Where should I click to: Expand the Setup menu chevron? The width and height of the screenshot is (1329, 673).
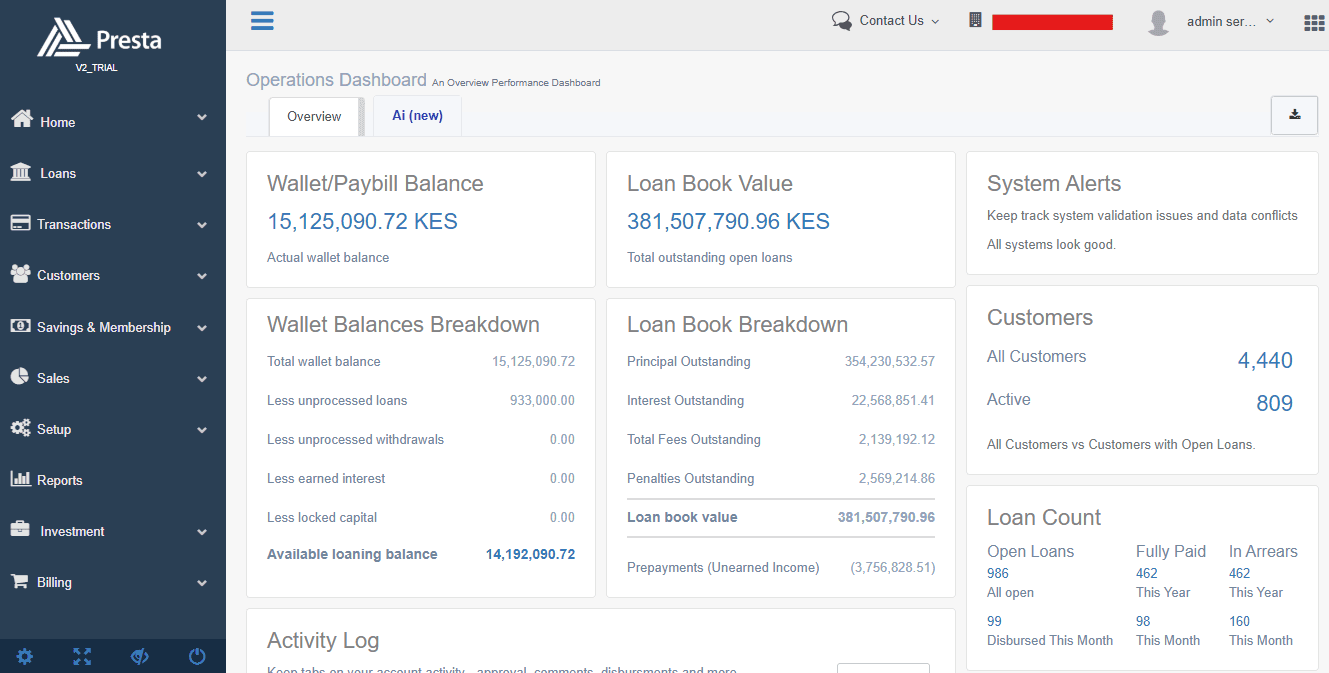pos(202,430)
